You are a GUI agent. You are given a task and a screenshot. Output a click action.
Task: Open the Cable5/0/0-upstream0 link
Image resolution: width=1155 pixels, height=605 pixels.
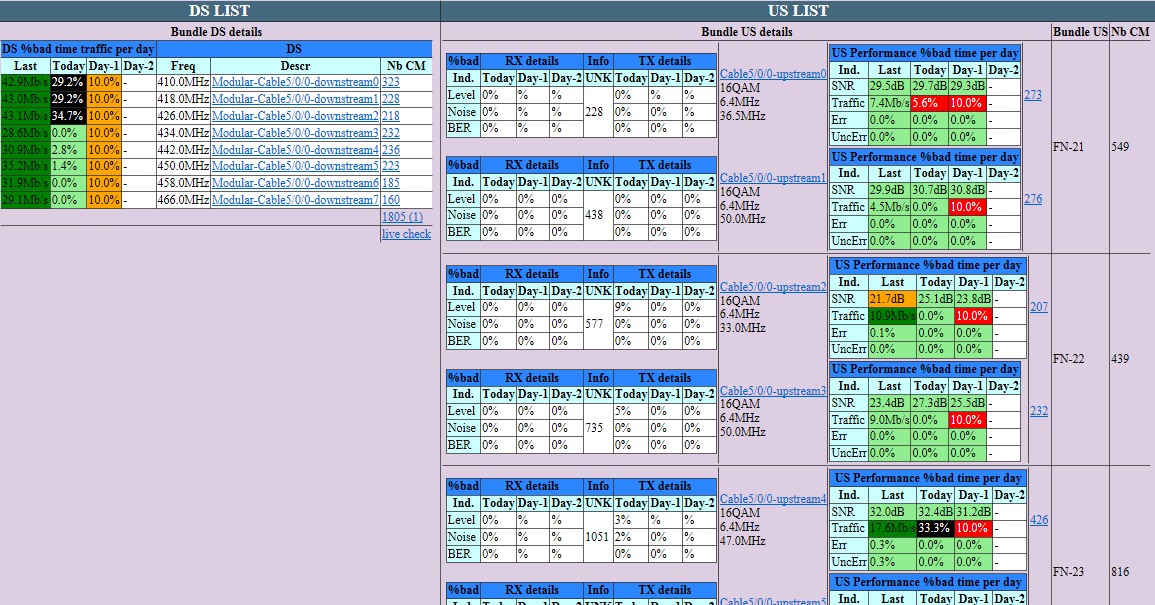pyautogui.click(x=771, y=72)
